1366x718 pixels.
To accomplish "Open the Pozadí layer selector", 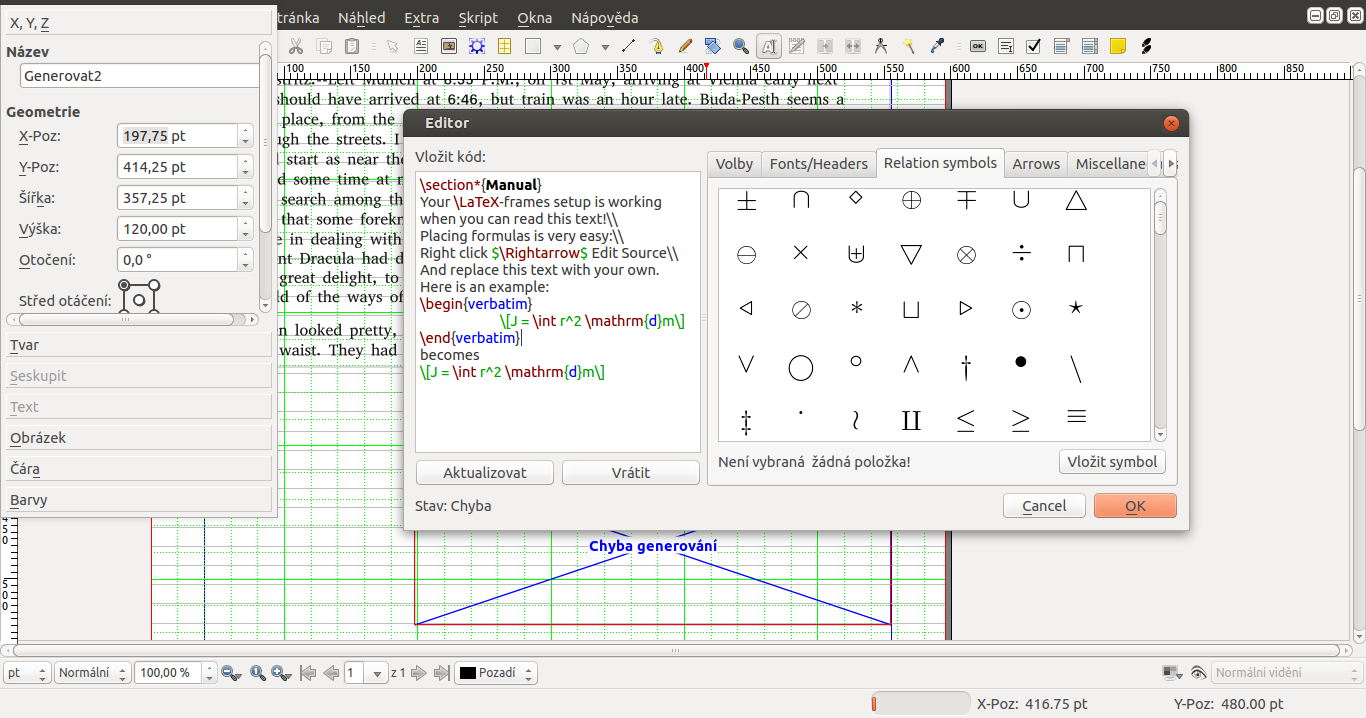I will coord(497,672).
